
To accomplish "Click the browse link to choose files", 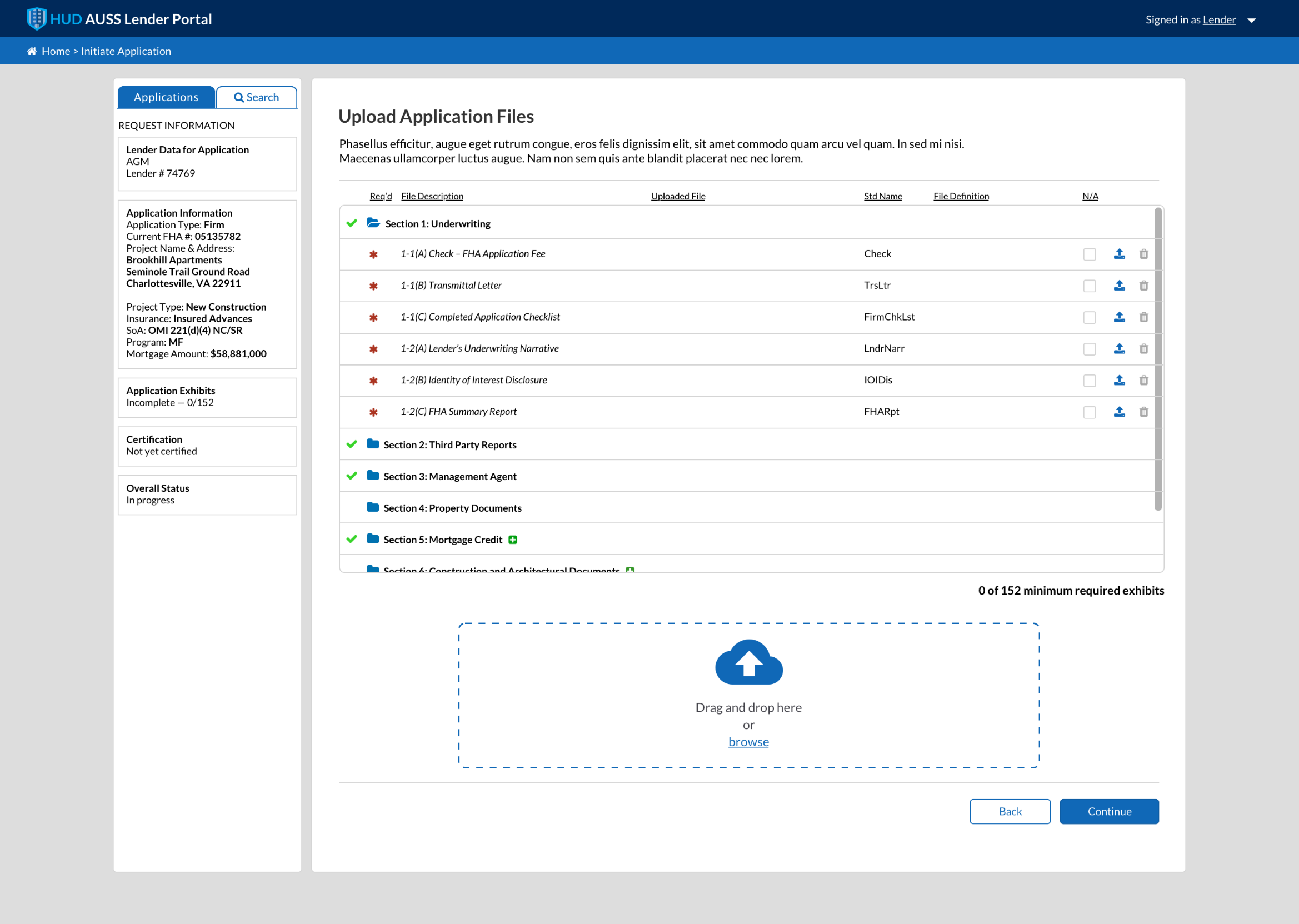I will pos(748,742).
